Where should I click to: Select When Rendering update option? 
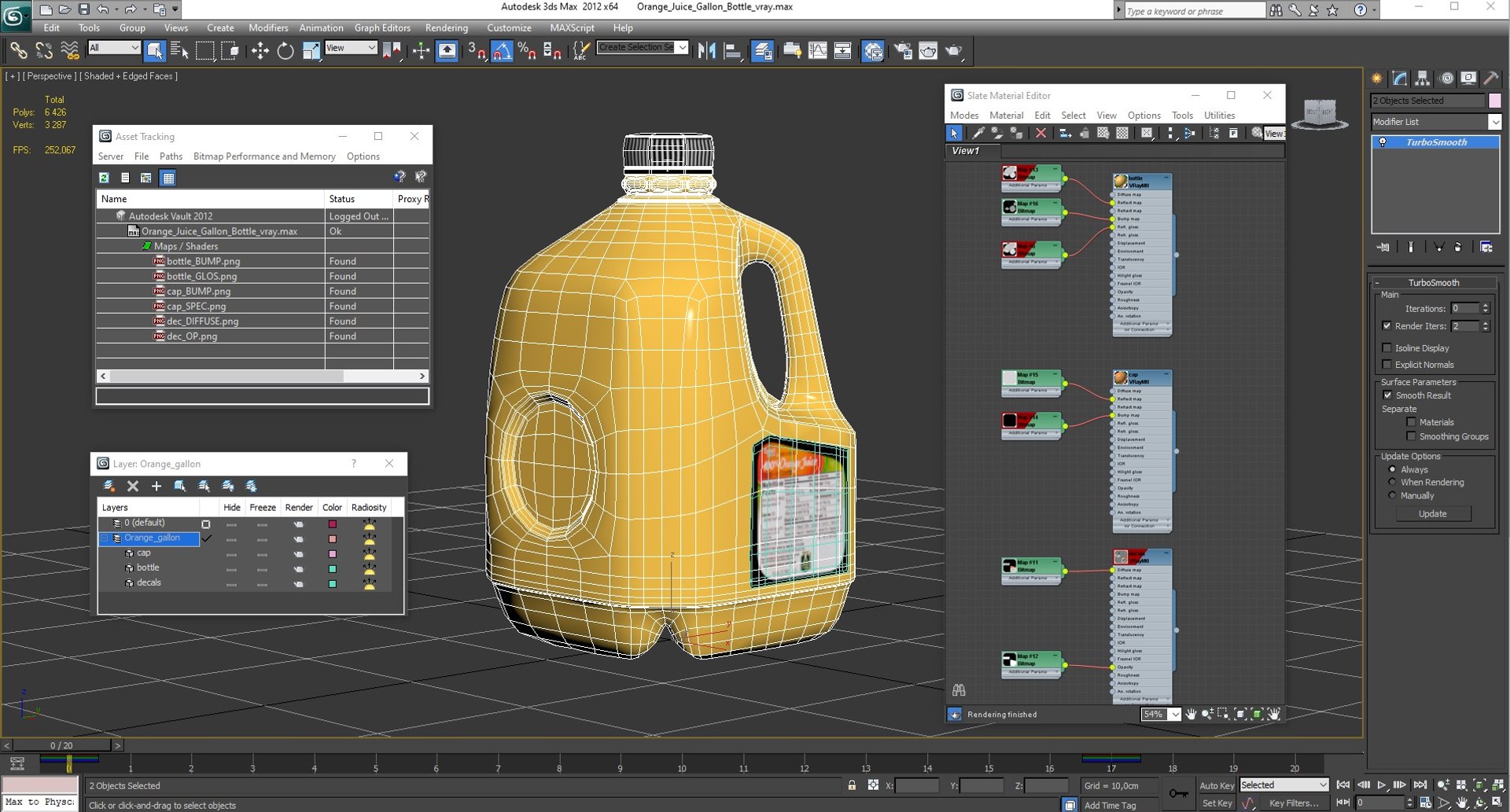(x=1392, y=482)
